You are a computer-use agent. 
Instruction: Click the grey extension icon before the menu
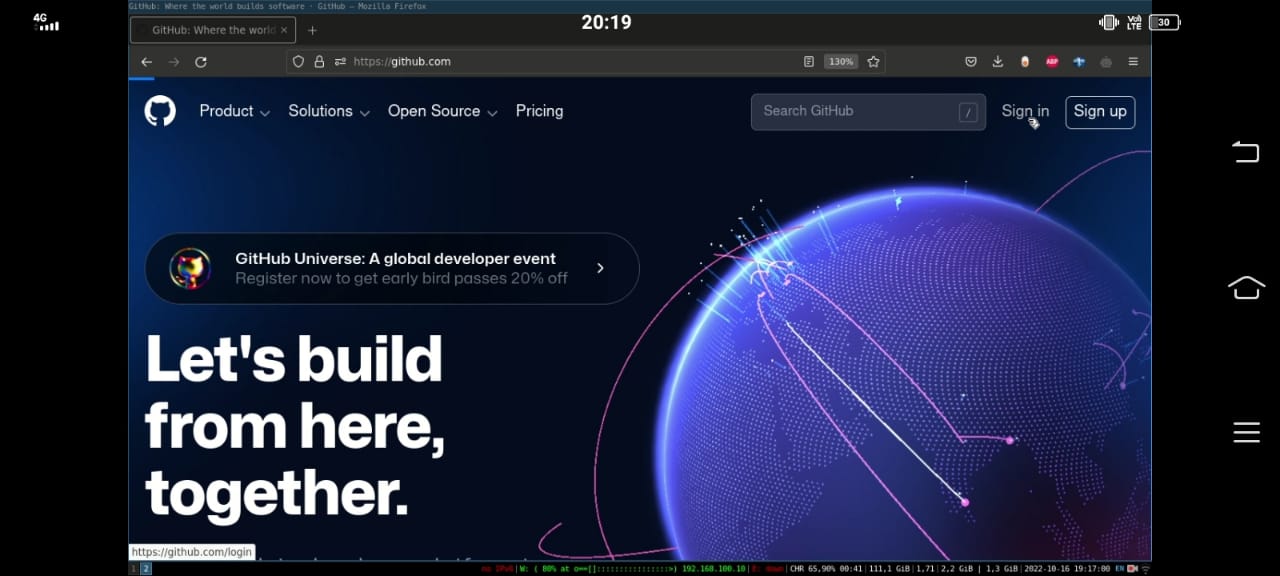[x=1106, y=62]
